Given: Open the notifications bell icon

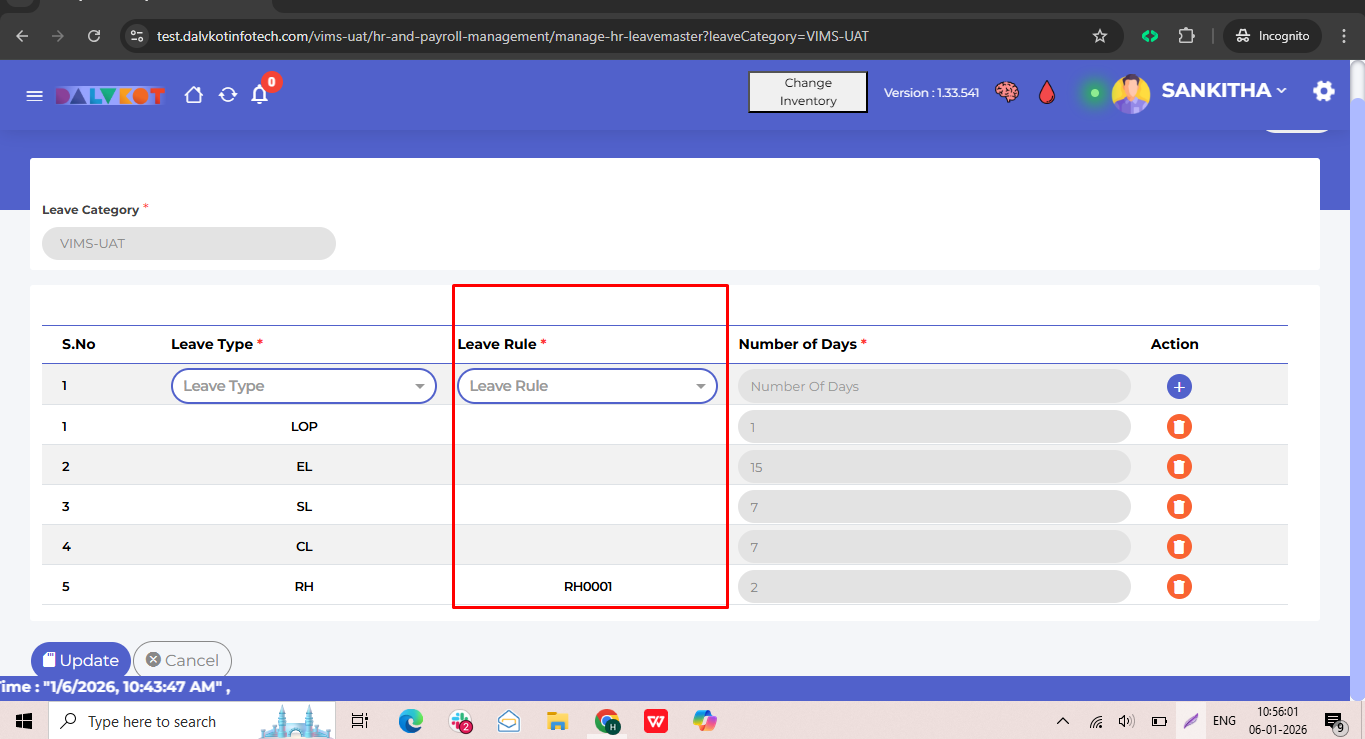Looking at the screenshot, I should [260, 95].
